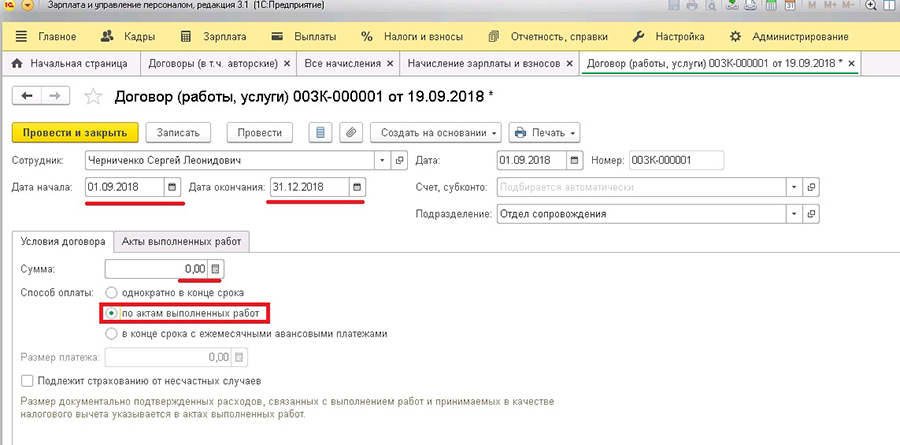Click the Провести button
The width and height of the screenshot is (900, 445).
point(260,133)
